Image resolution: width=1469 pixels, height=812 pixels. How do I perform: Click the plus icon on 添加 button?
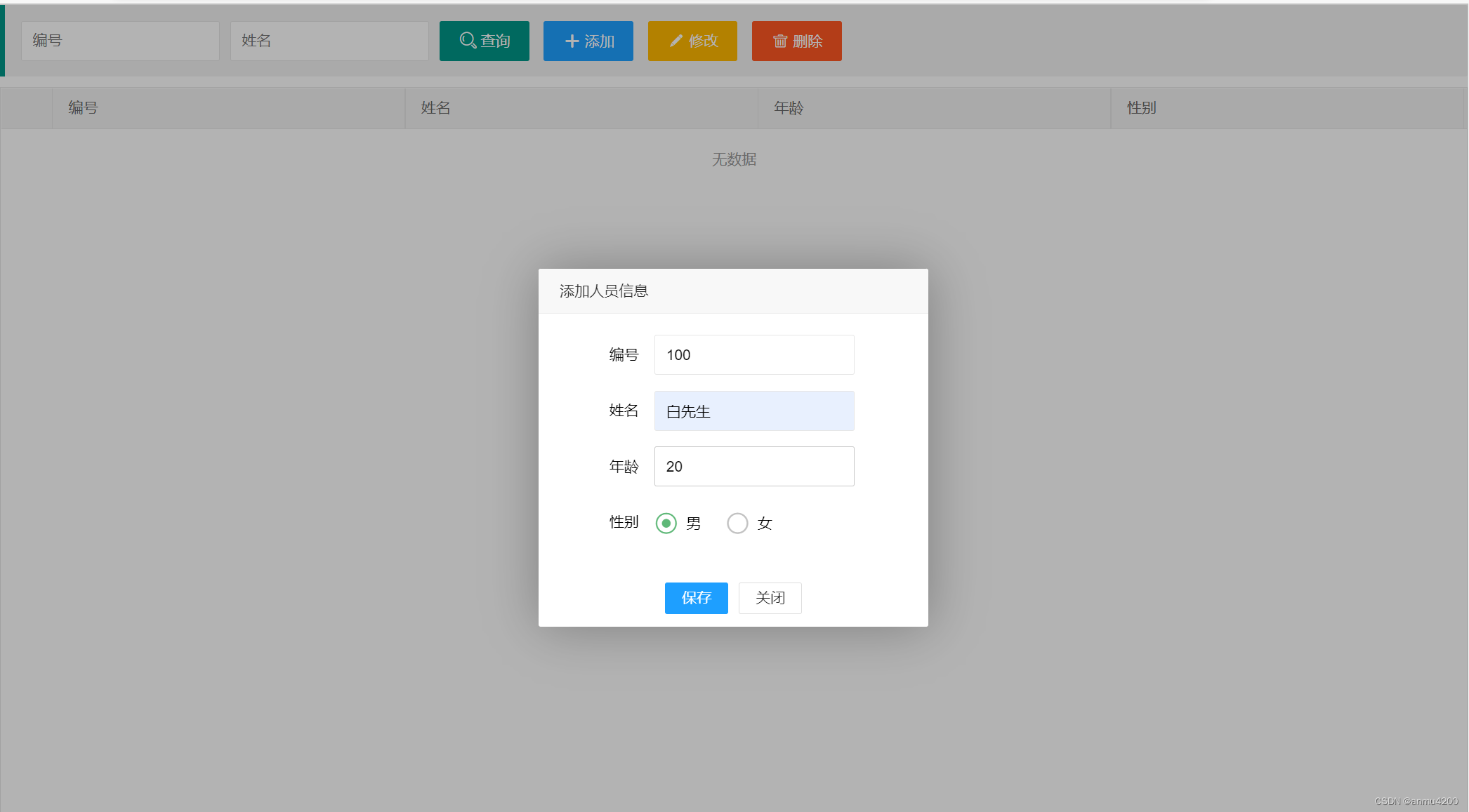pos(572,41)
